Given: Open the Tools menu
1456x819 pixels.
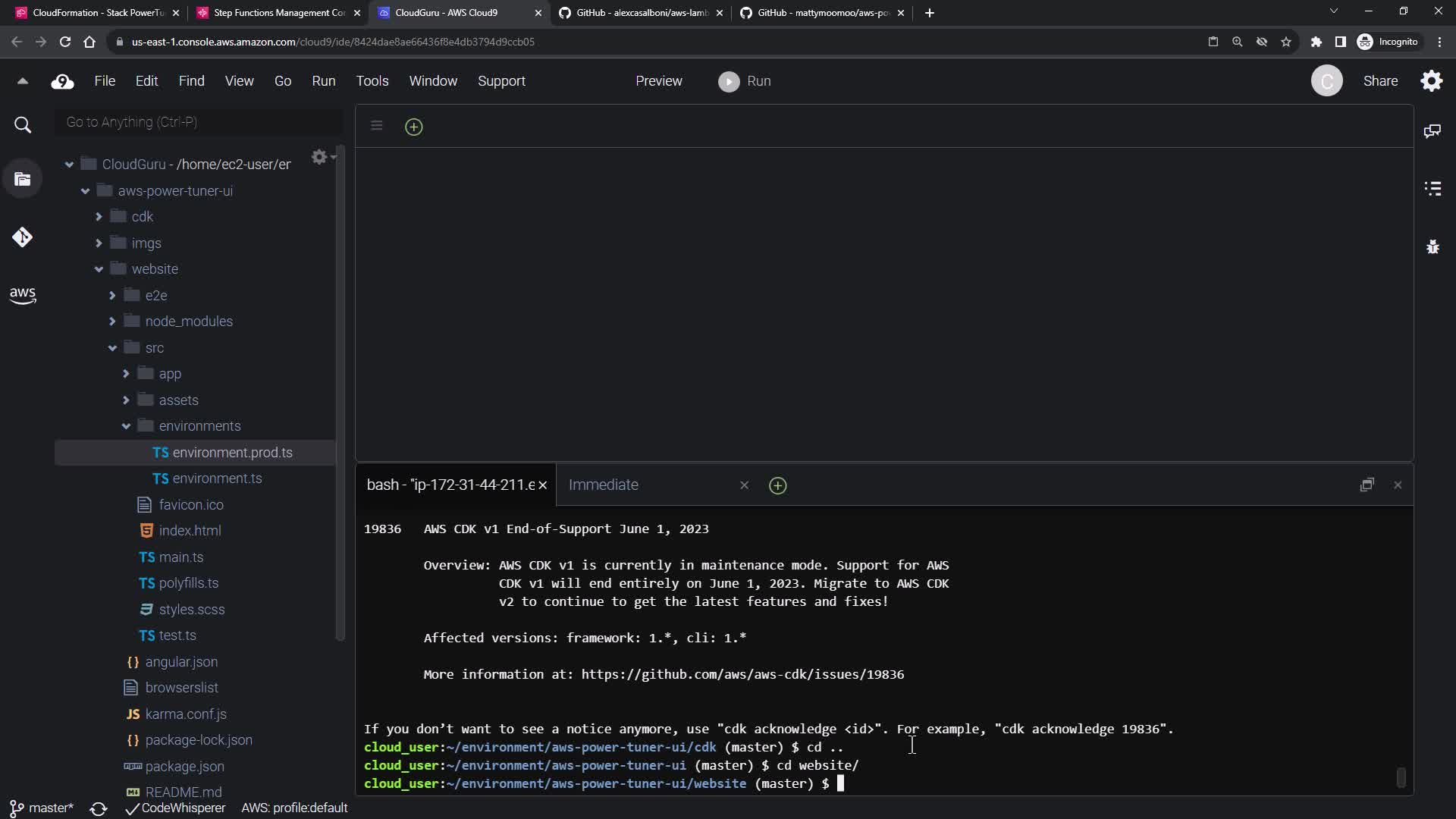Looking at the screenshot, I should coord(372,81).
